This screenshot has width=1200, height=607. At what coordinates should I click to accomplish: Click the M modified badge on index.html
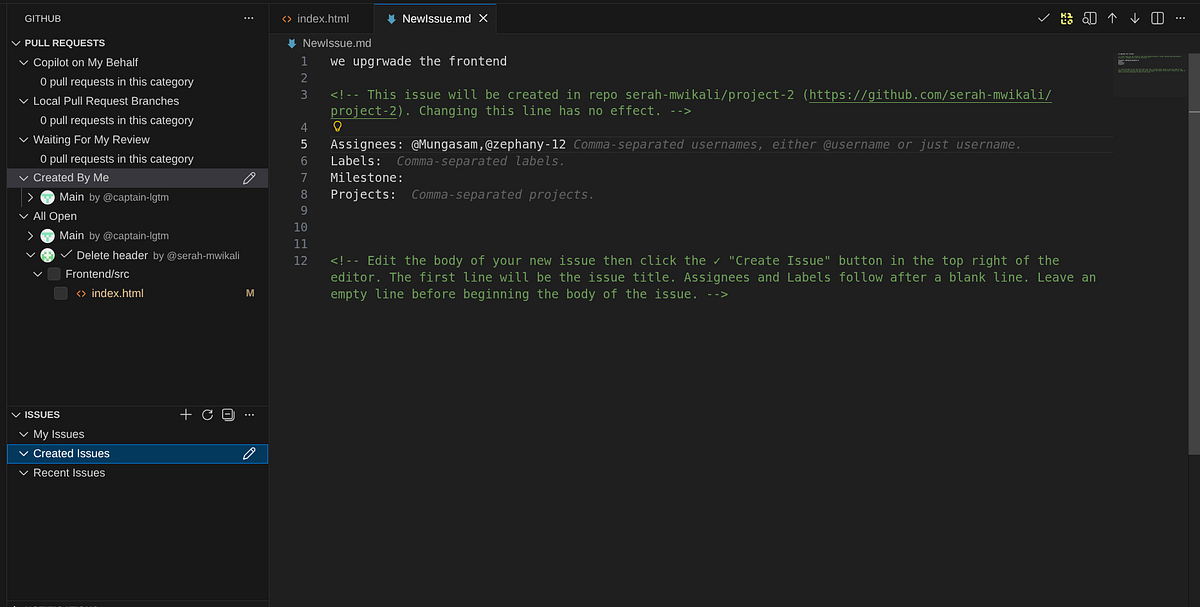(251, 293)
